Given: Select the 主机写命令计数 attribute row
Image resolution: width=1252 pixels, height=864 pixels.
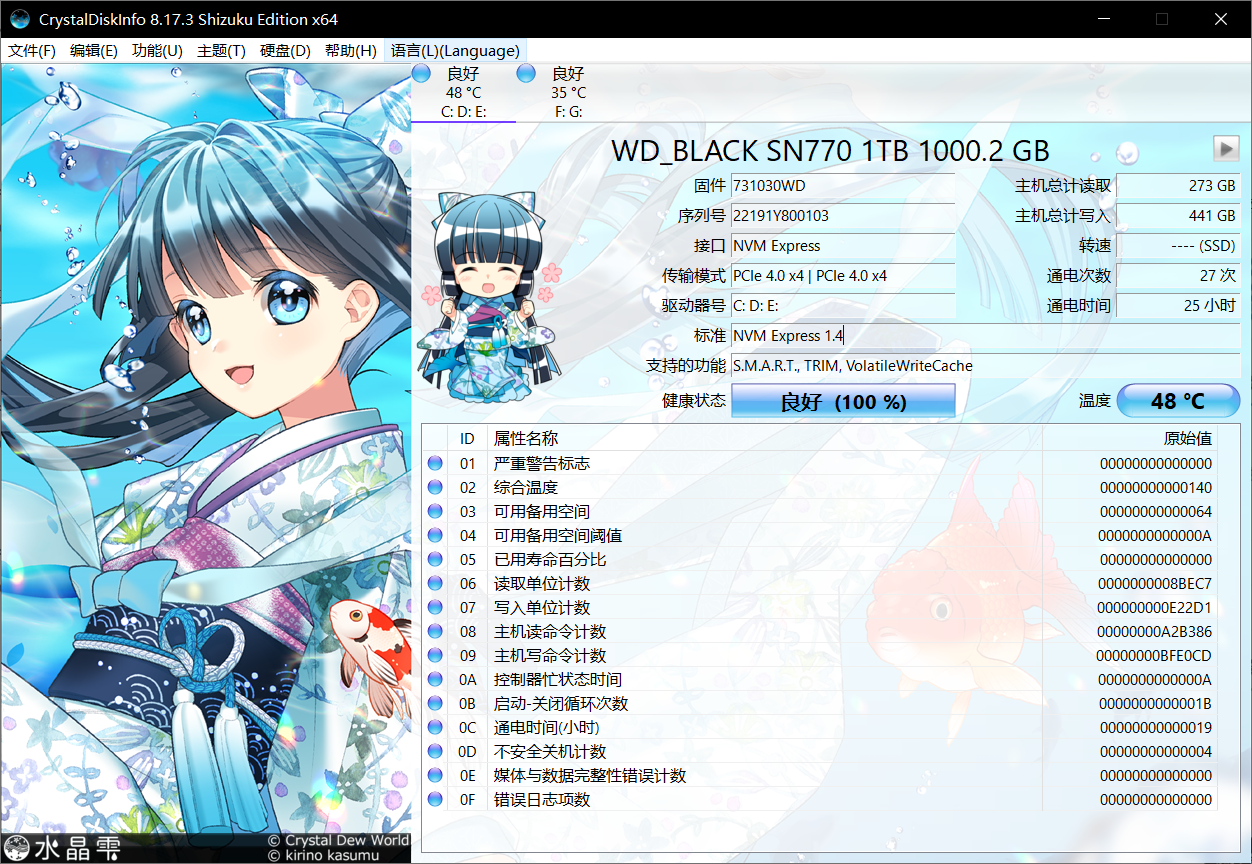Looking at the screenshot, I should [x=820, y=656].
